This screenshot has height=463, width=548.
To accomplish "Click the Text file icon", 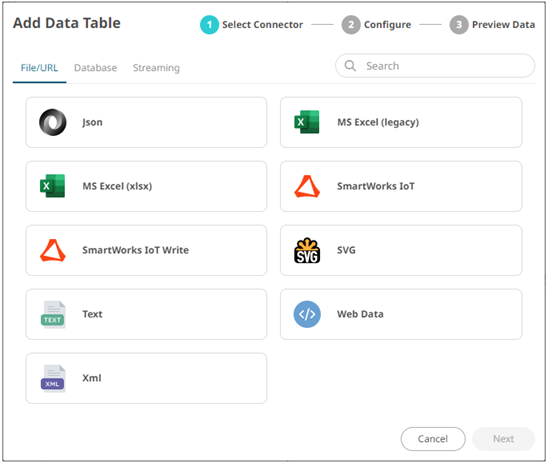I will pos(53,314).
